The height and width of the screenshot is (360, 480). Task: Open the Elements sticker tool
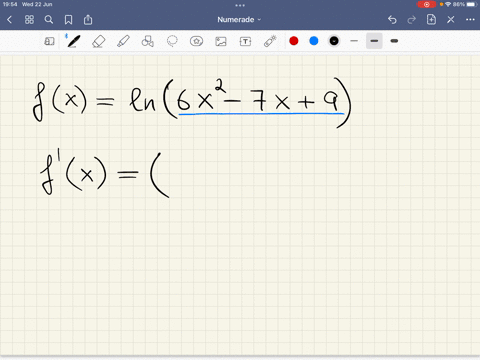(196, 41)
